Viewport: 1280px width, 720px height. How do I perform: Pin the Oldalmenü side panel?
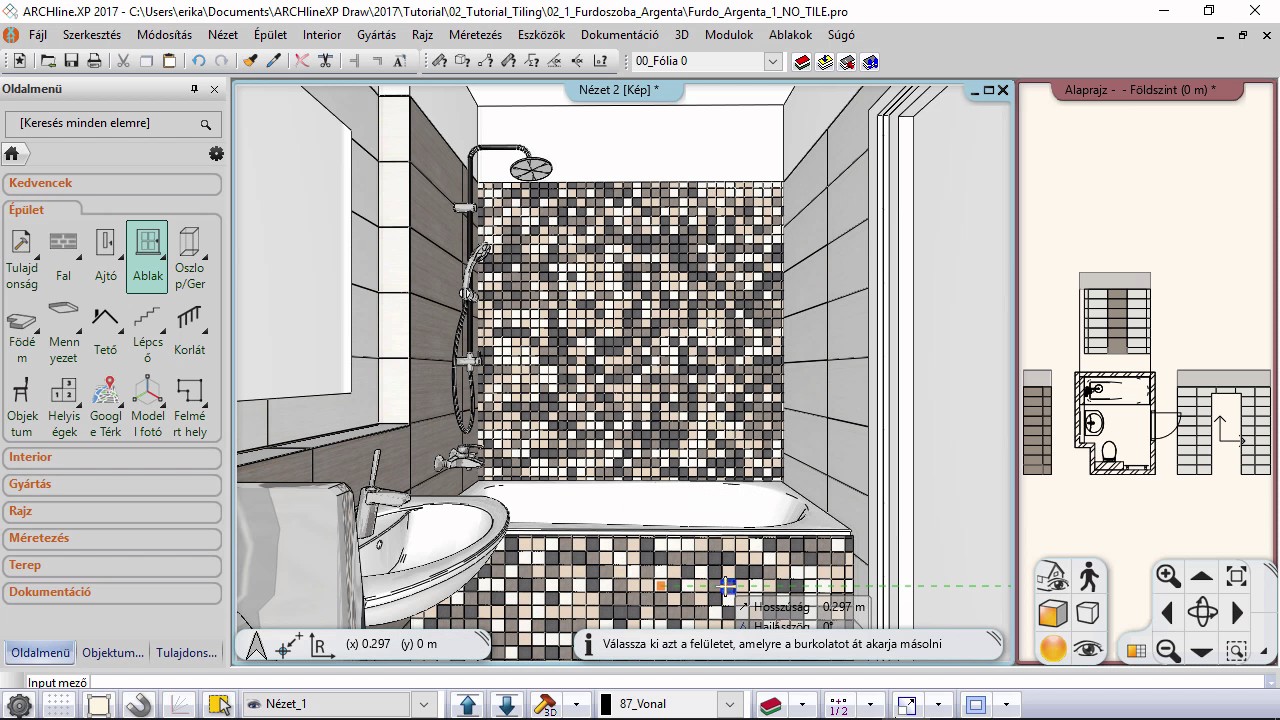(194, 89)
